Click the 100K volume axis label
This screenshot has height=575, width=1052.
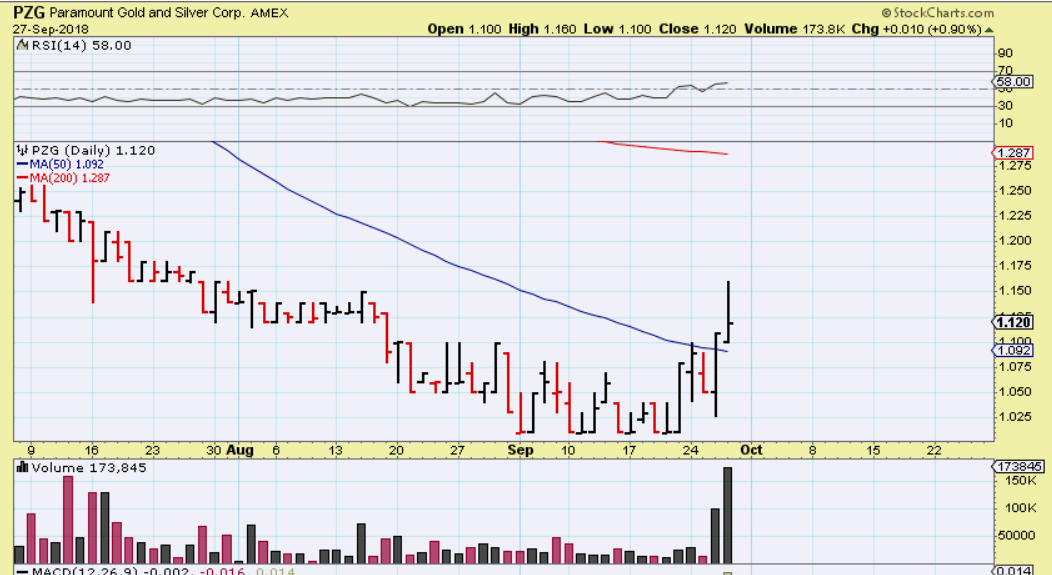[1020, 508]
